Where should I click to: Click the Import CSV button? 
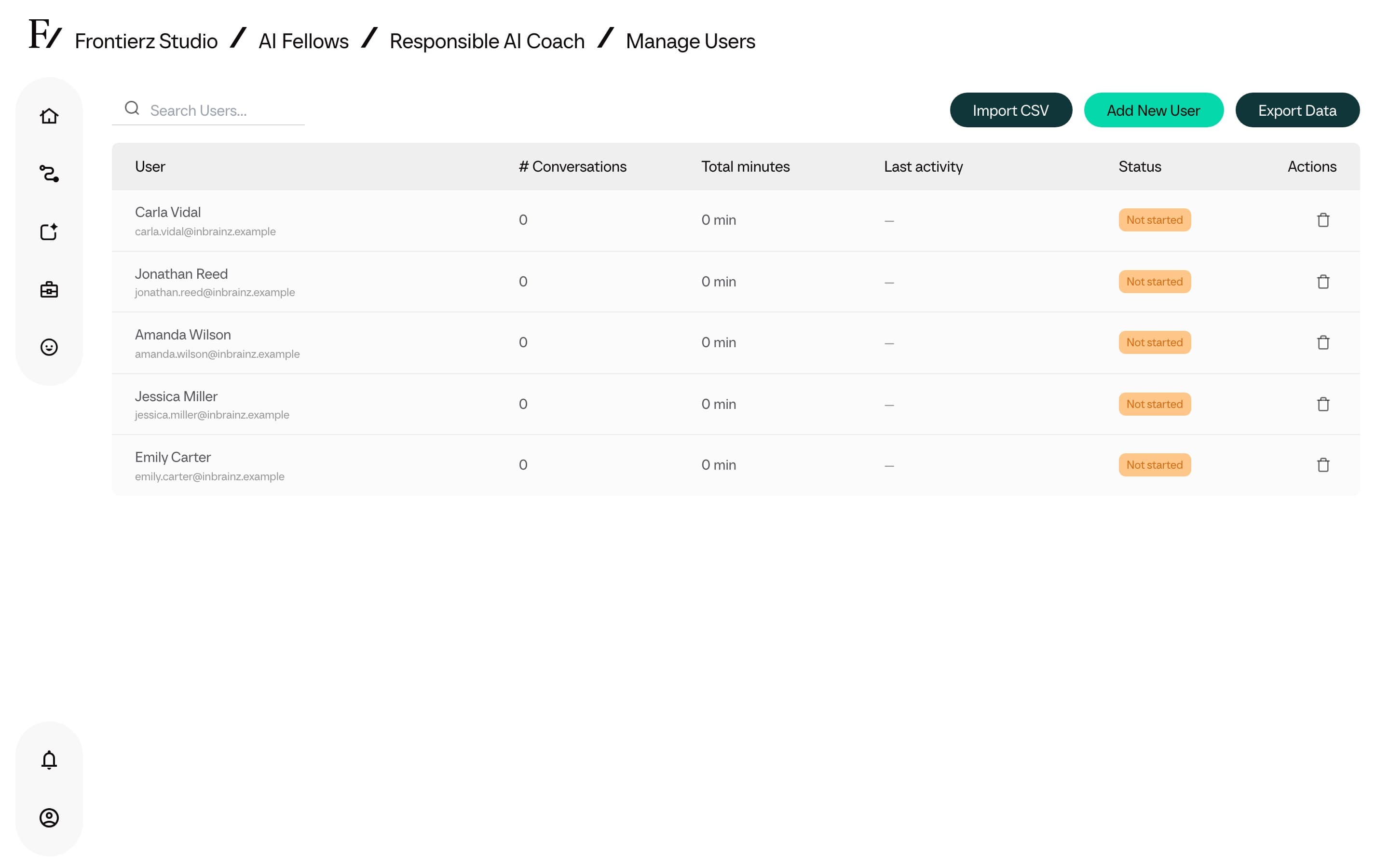1011,110
